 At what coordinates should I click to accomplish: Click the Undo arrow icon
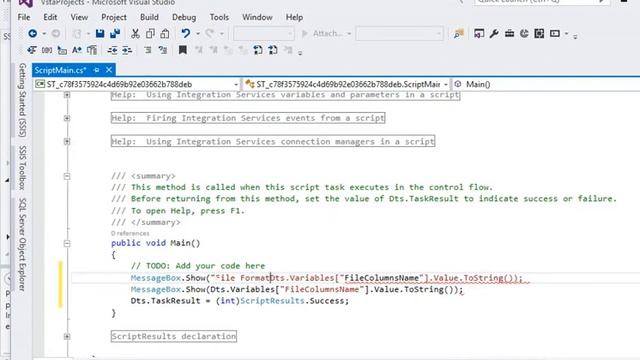click(x=186, y=33)
